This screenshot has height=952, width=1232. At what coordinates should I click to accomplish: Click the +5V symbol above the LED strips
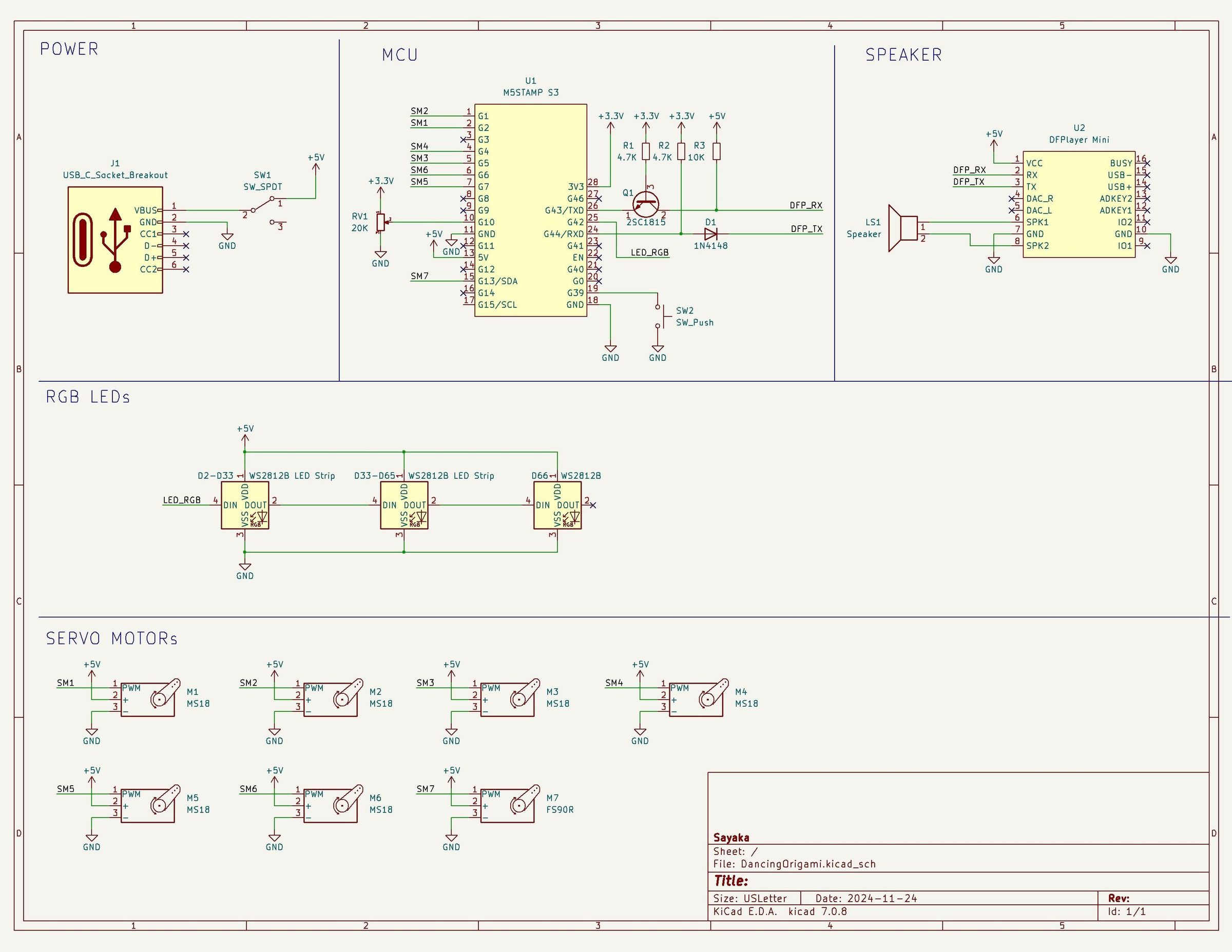[x=245, y=435]
